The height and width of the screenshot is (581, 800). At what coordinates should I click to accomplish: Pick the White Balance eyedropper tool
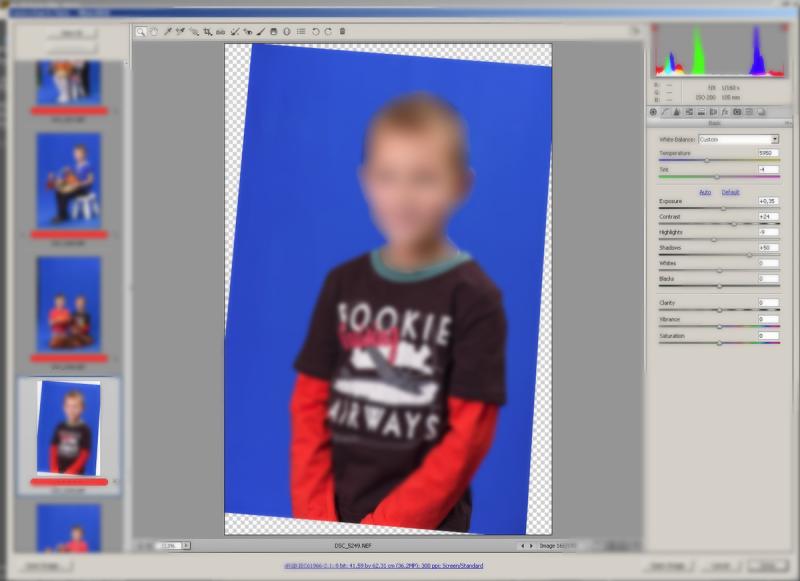point(167,32)
